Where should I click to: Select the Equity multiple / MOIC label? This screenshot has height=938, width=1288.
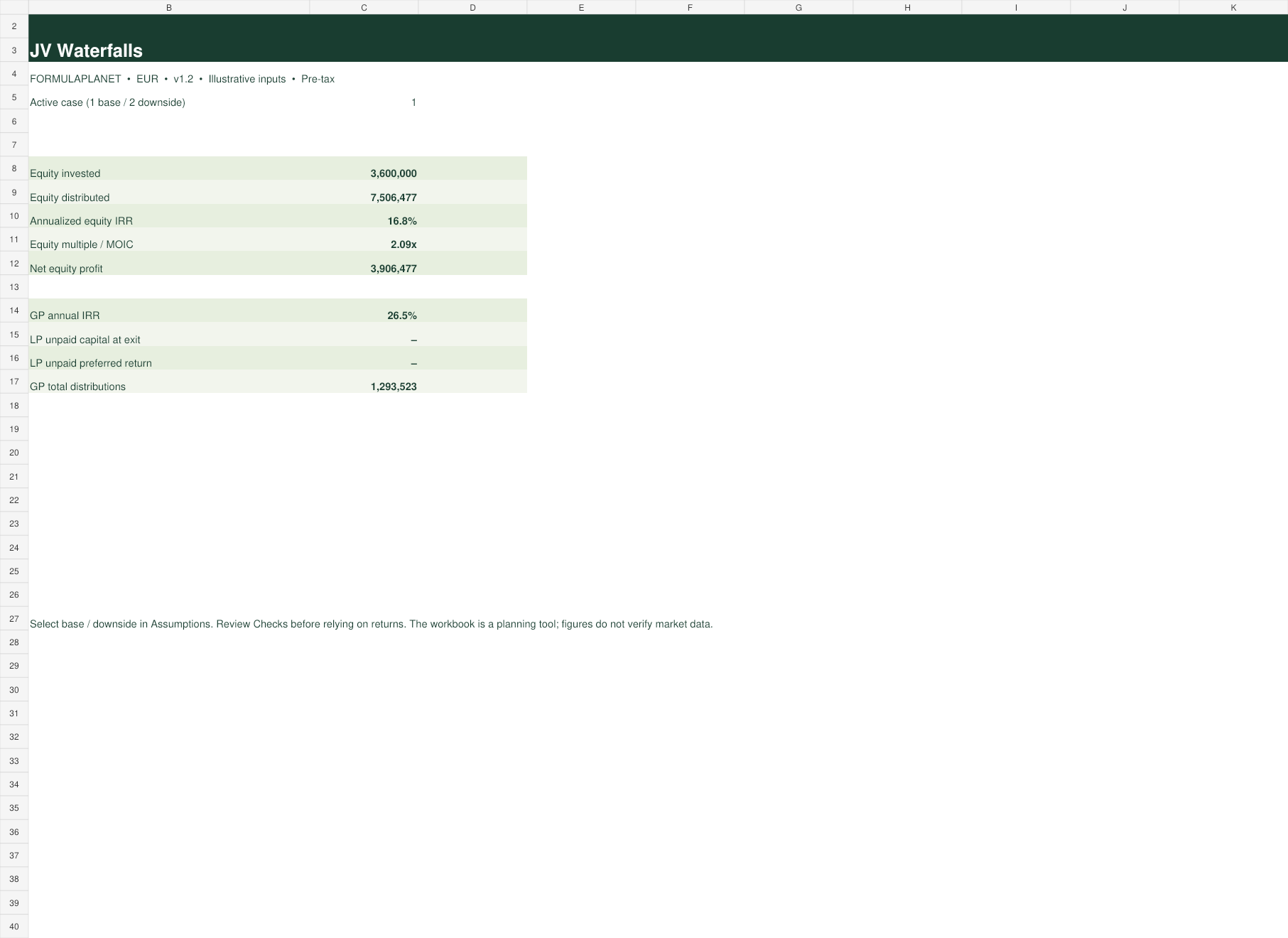point(82,244)
